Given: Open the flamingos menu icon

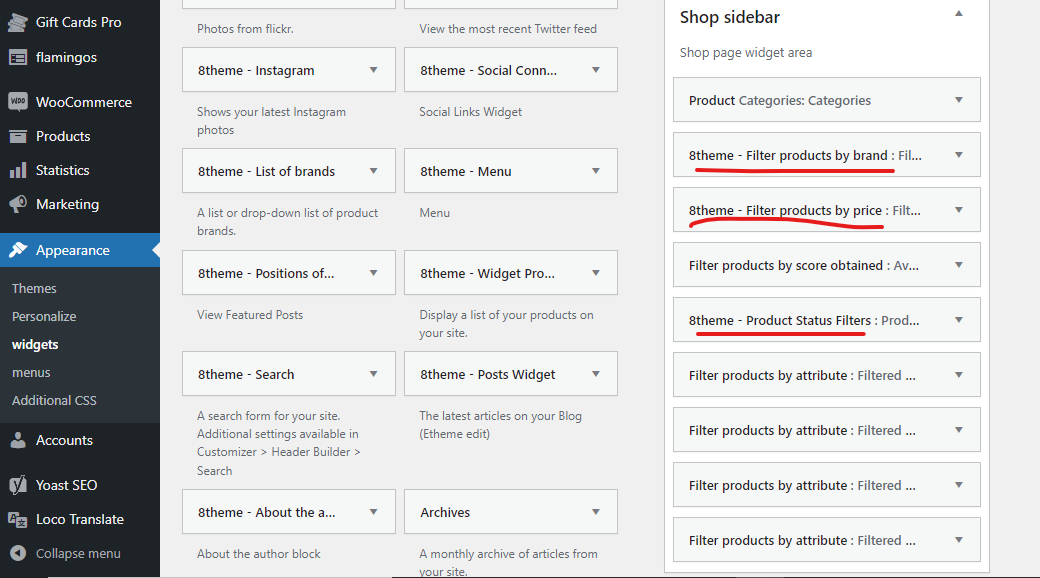Looking at the screenshot, I should 18,58.
